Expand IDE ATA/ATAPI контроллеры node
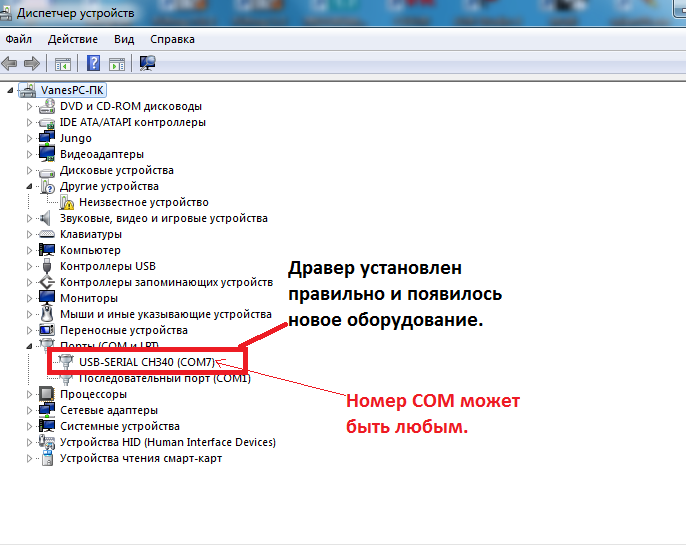Viewport: 686px width, 546px height. (x=29, y=122)
